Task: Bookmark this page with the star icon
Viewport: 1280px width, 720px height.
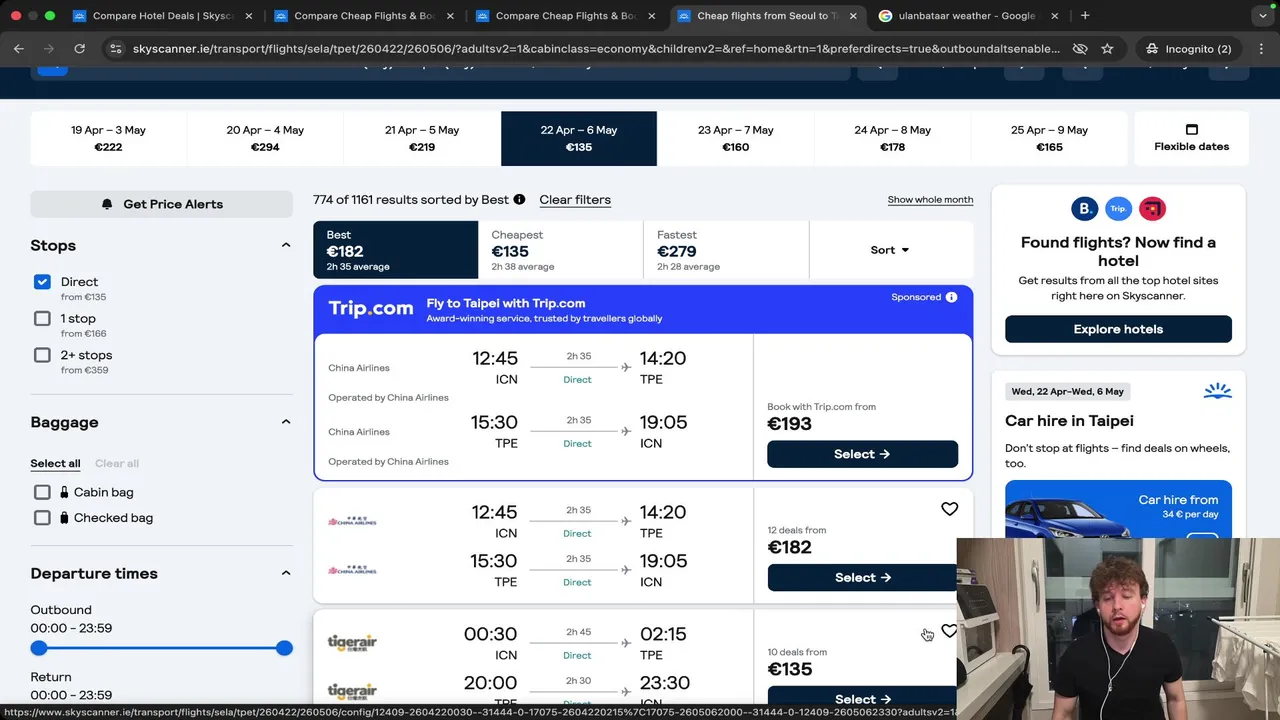Action: 1107,48
